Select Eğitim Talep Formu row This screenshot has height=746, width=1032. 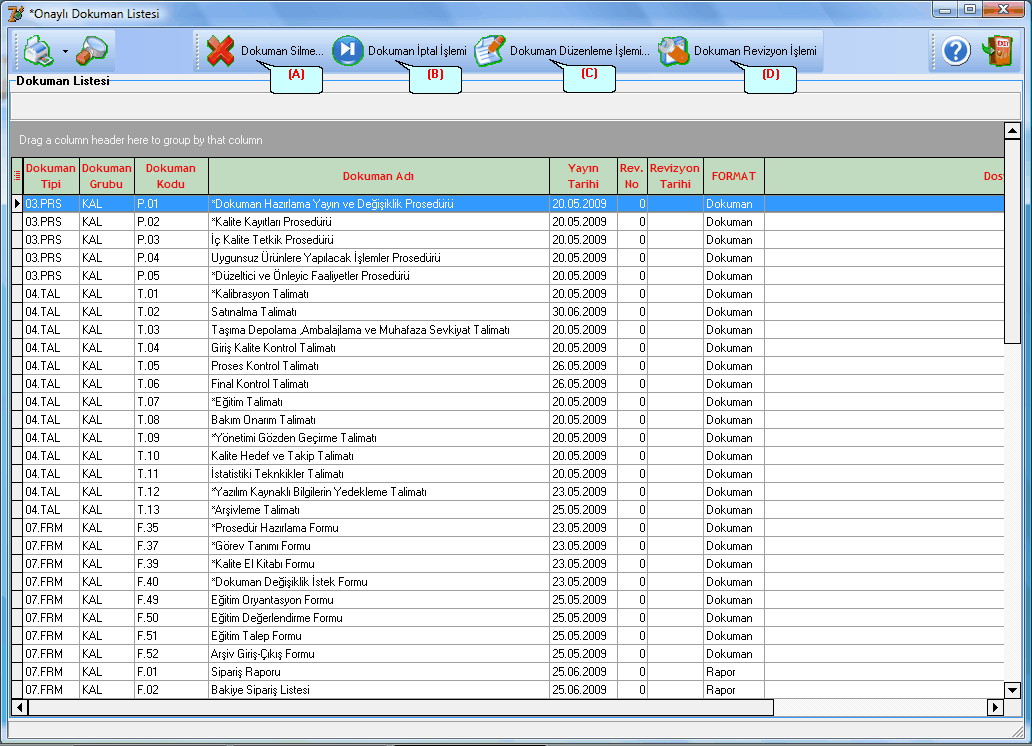pyautogui.click(x=507, y=636)
